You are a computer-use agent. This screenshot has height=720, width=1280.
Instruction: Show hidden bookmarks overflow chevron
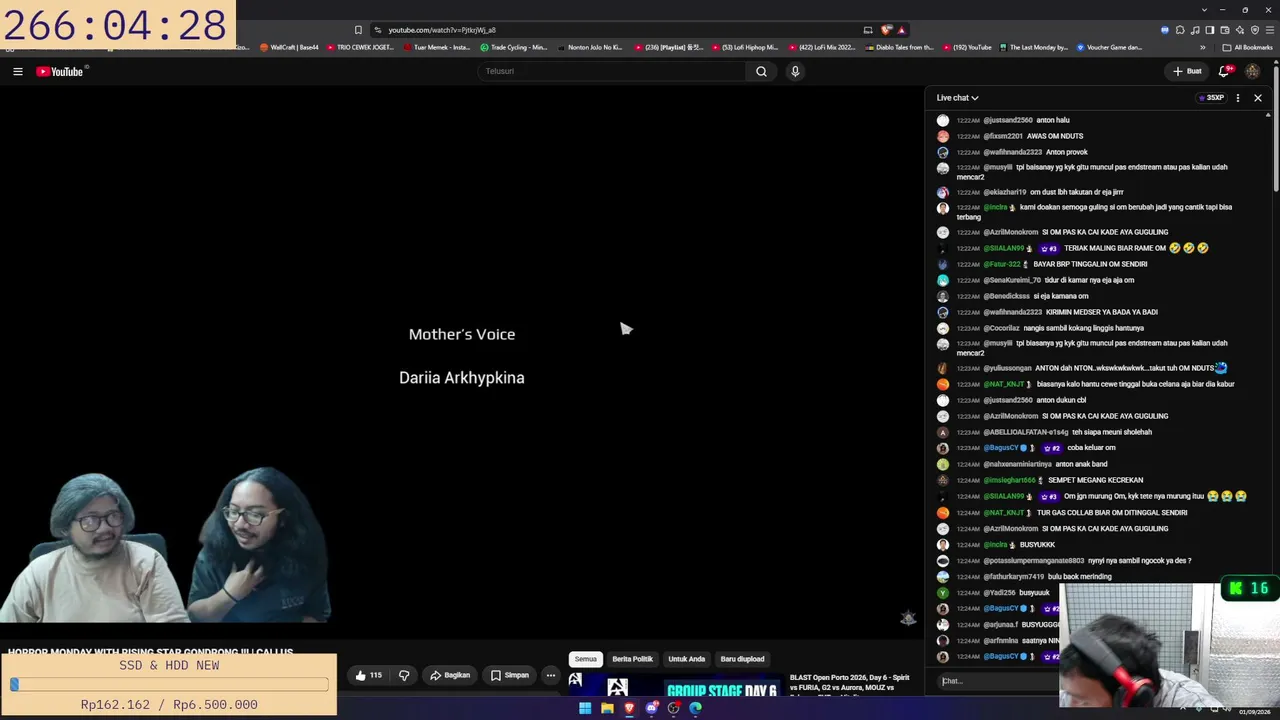(x=1203, y=47)
